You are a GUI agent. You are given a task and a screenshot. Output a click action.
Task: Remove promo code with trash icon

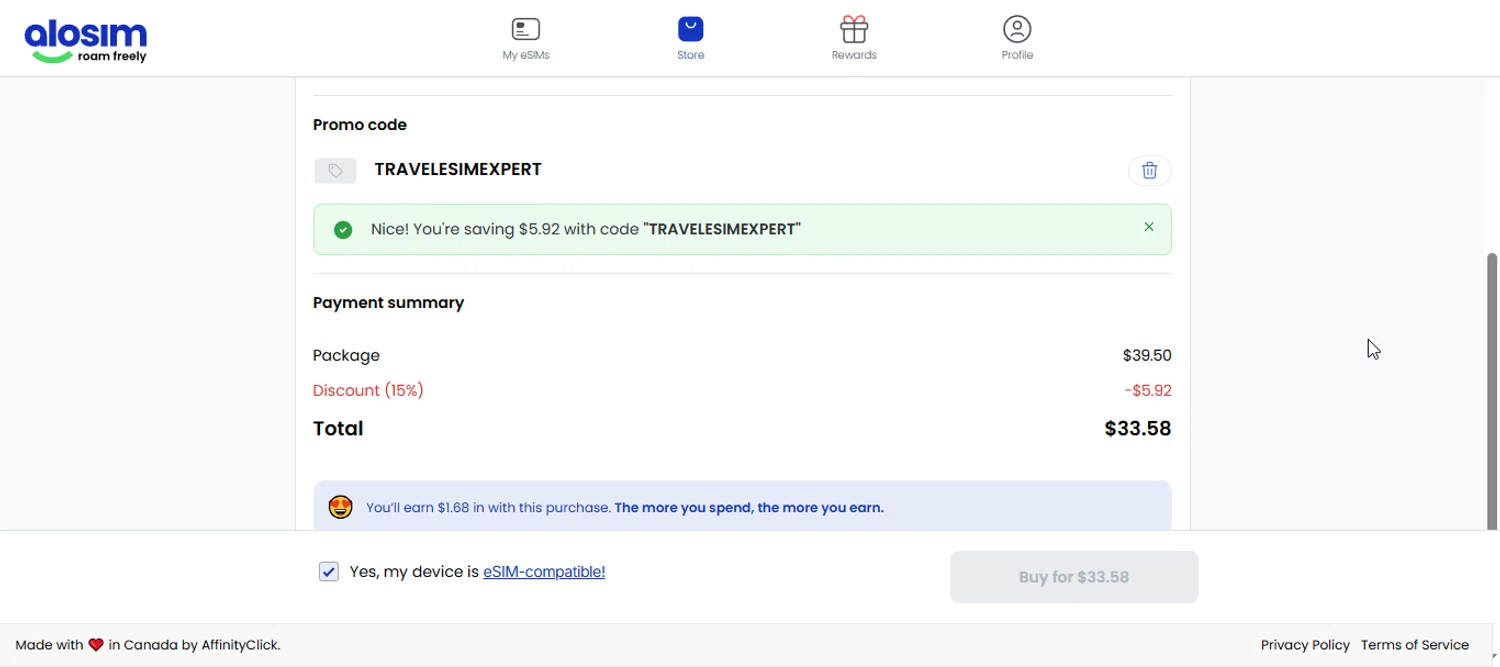tap(1150, 170)
